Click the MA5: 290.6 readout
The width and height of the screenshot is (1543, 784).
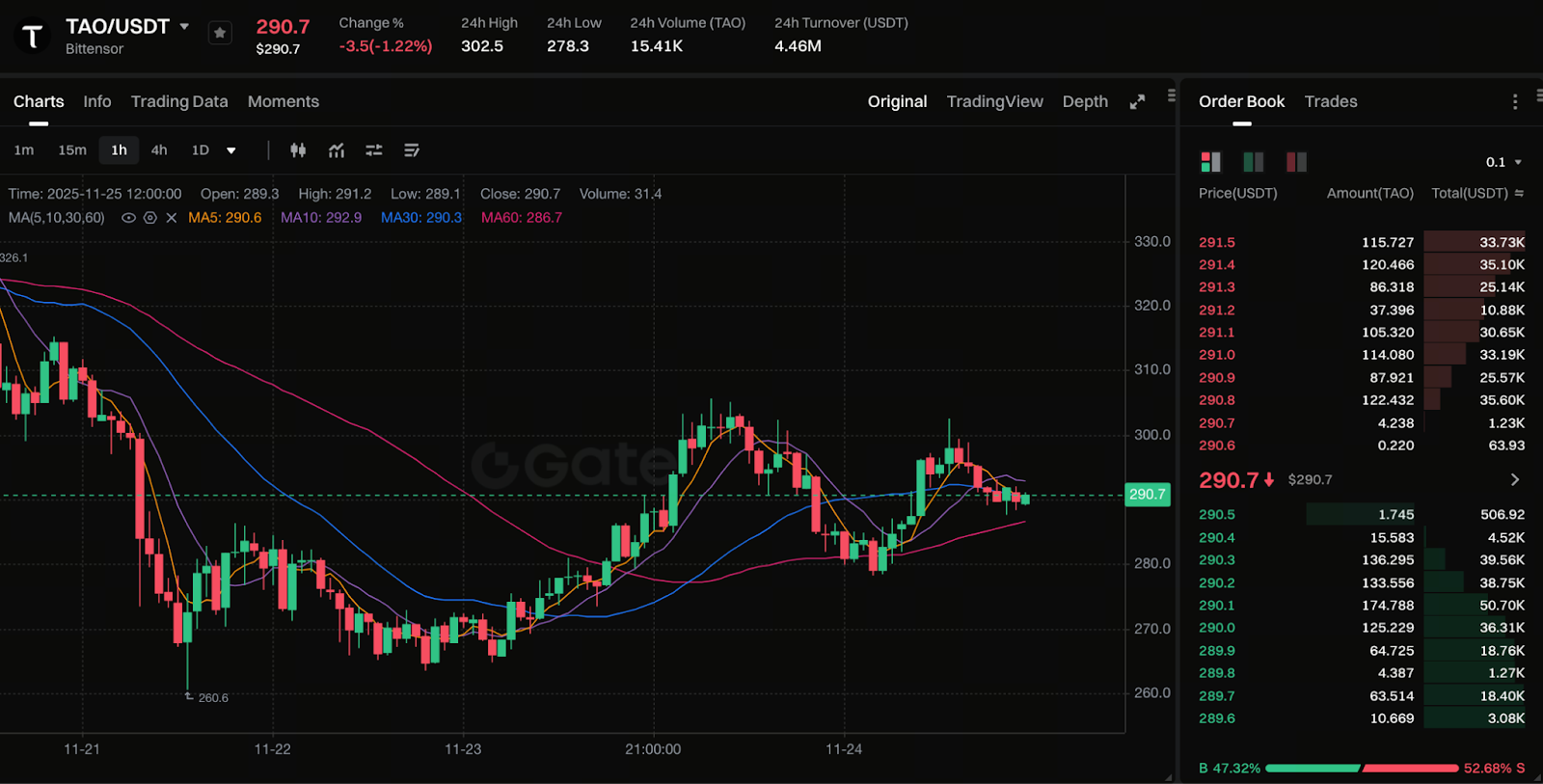[x=225, y=218]
